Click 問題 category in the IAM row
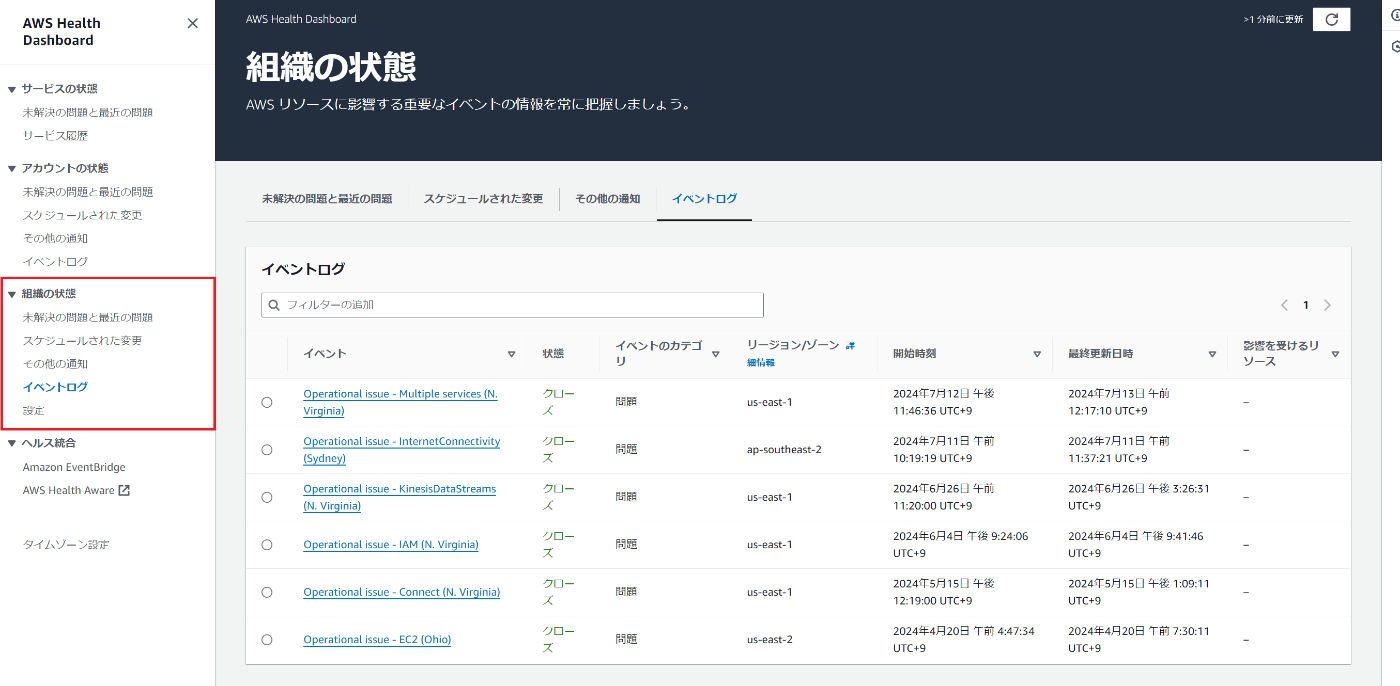 click(626, 545)
